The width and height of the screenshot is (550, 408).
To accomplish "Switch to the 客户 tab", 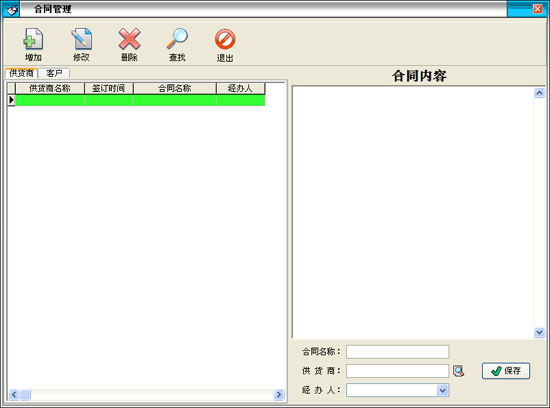I will 54,73.
